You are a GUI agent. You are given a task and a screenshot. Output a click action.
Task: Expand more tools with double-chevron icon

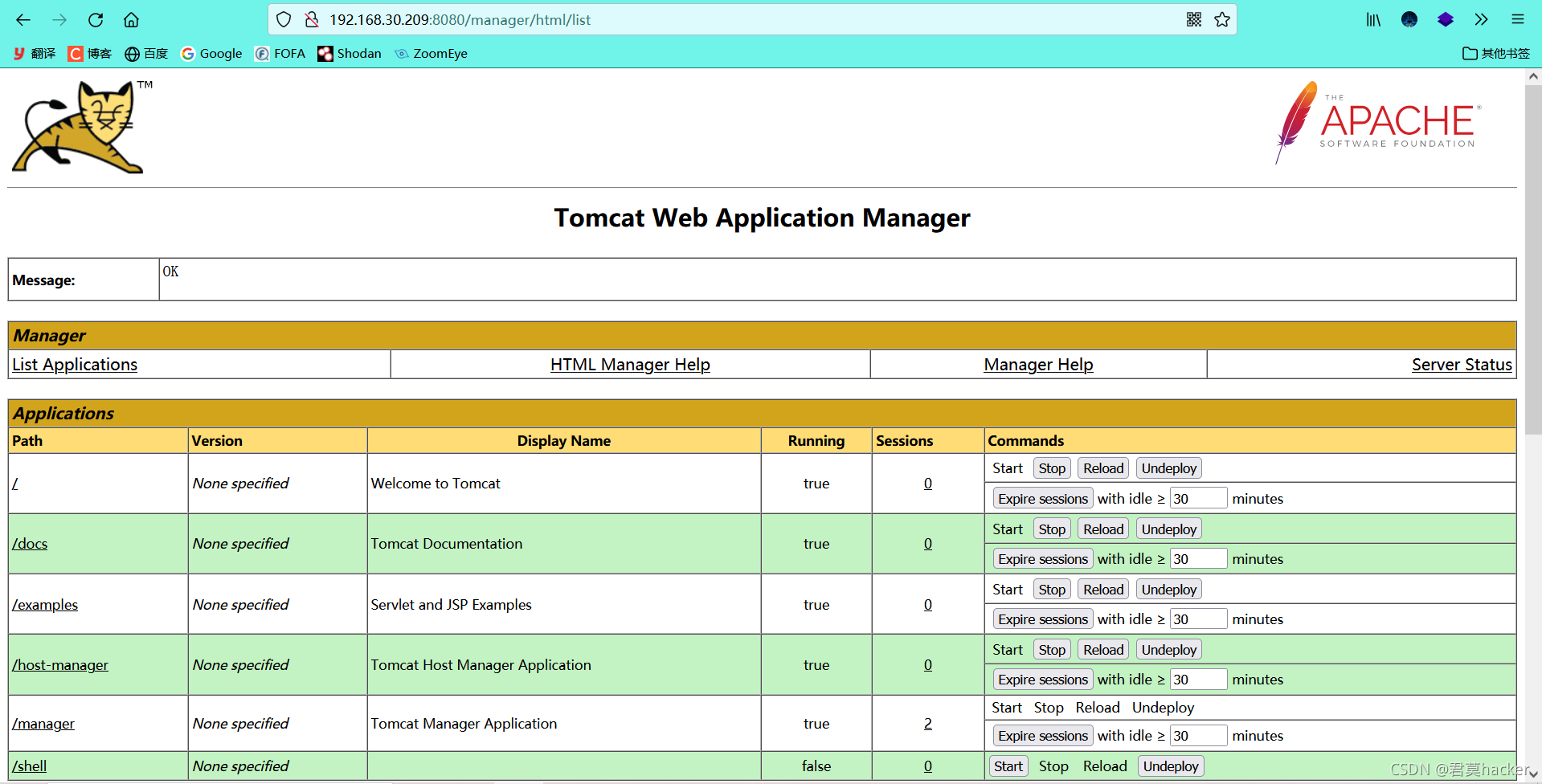pyautogui.click(x=1481, y=19)
